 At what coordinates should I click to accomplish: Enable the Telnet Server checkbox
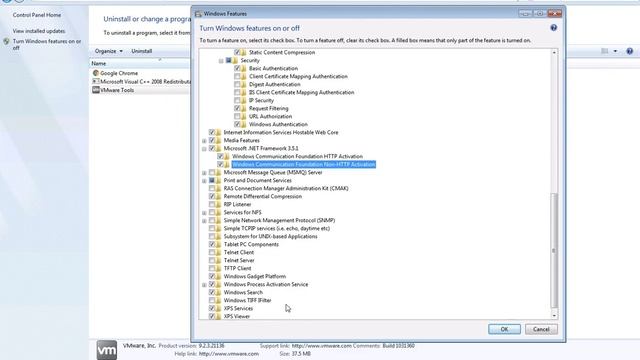pos(211,260)
